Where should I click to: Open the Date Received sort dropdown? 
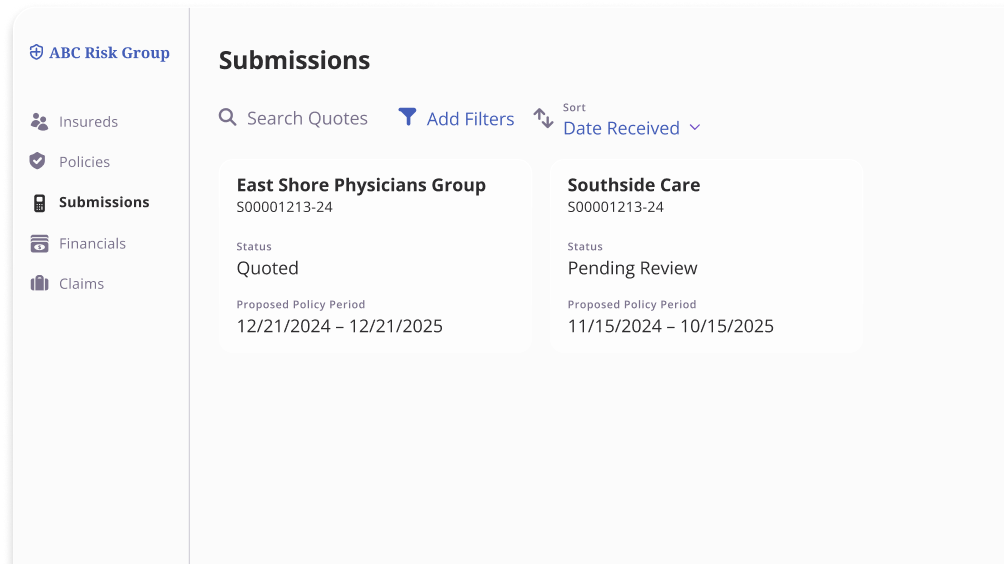pyautogui.click(x=621, y=128)
